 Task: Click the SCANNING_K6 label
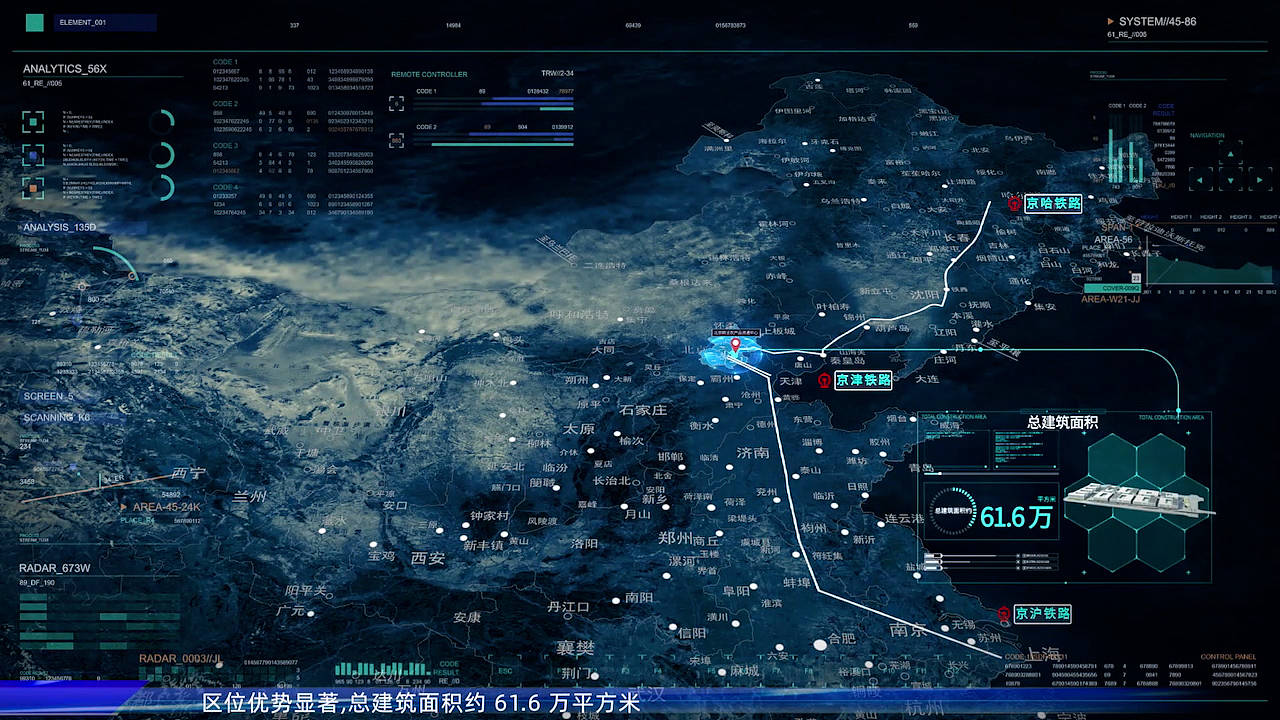point(56,417)
